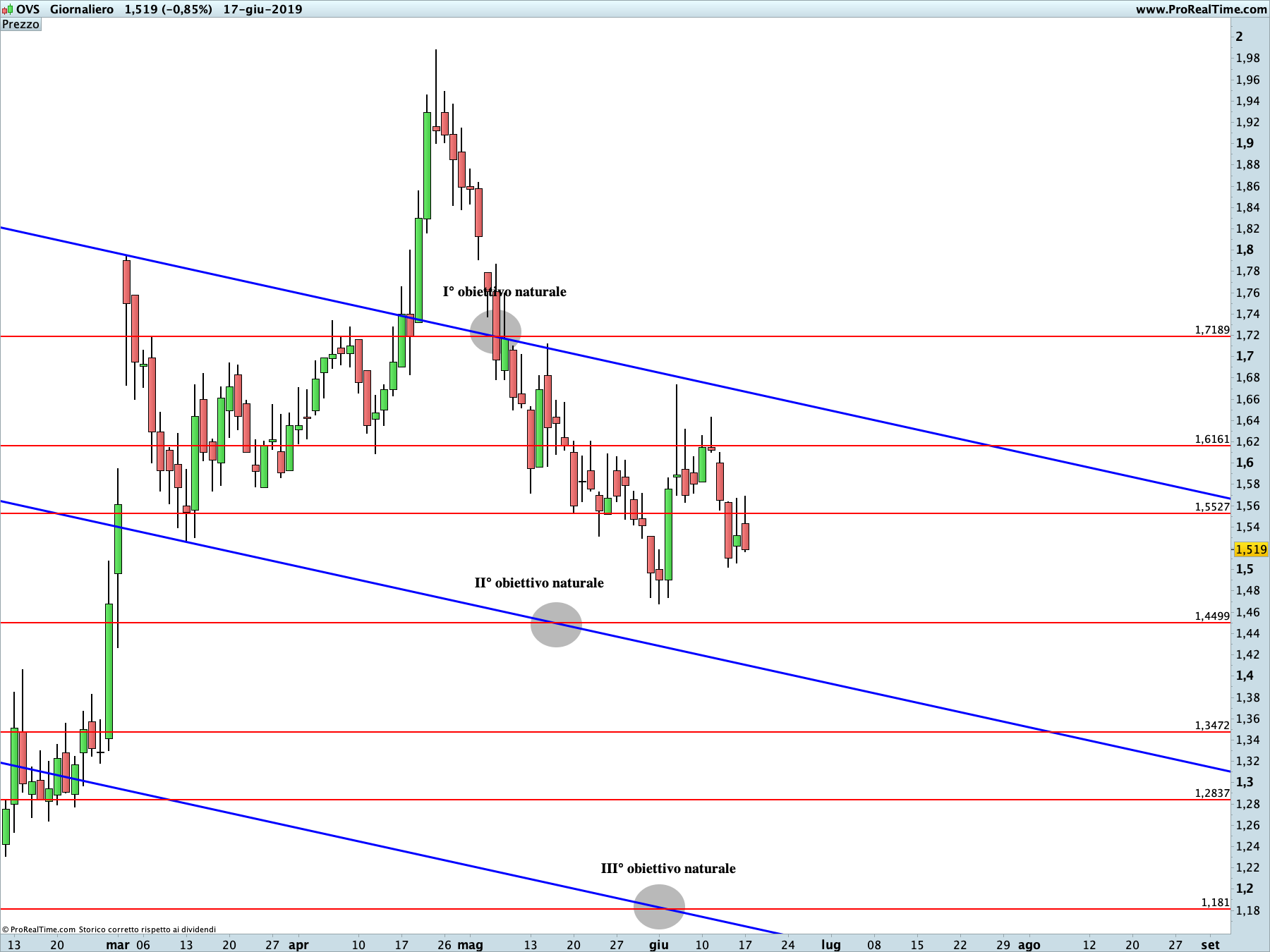Click the I° obiettivo naturale annotation
The height and width of the screenshot is (952, 1270).
pyautogui.click(x=504, y=292)
